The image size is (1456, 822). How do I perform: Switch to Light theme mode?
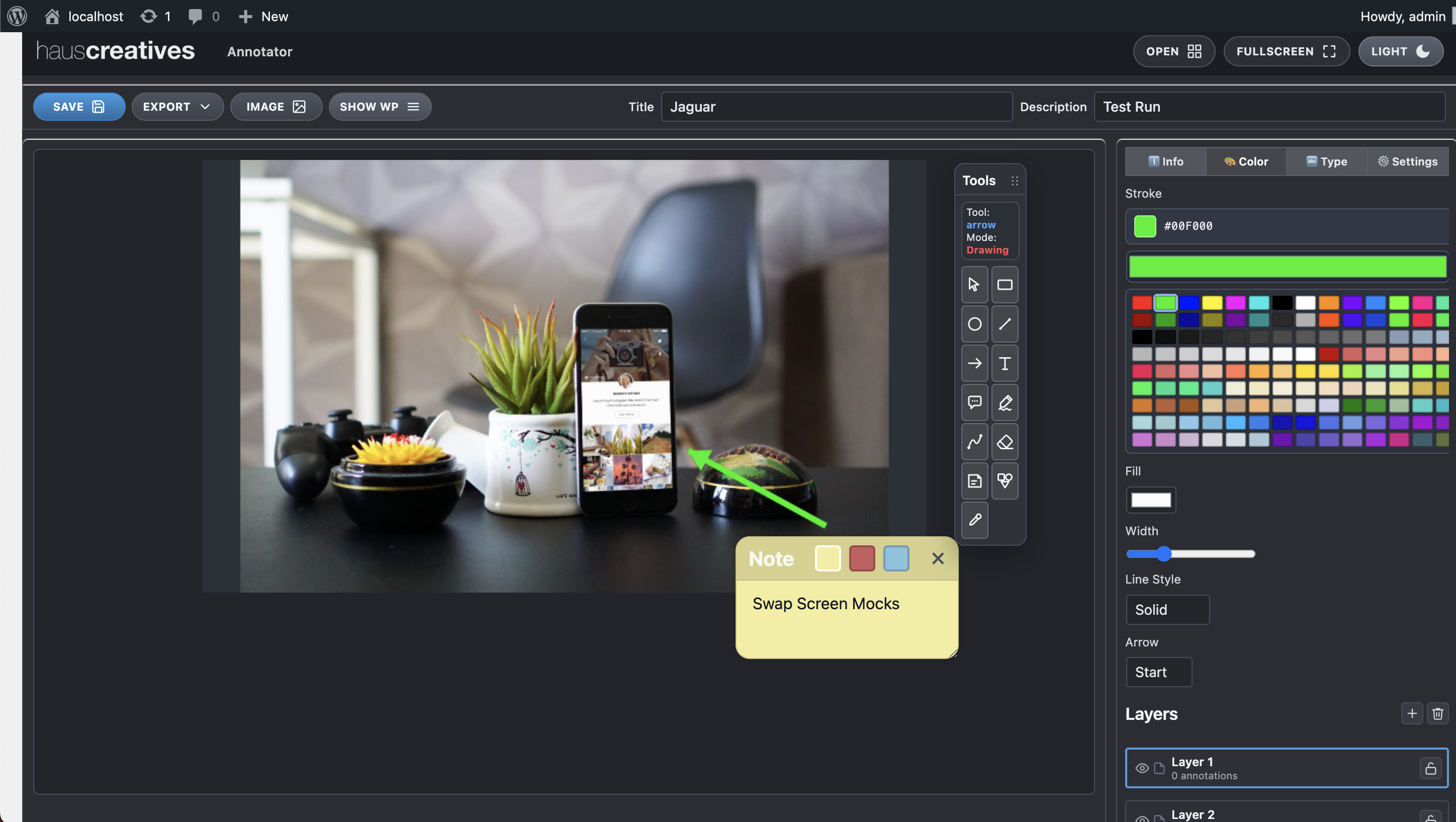1400,51
